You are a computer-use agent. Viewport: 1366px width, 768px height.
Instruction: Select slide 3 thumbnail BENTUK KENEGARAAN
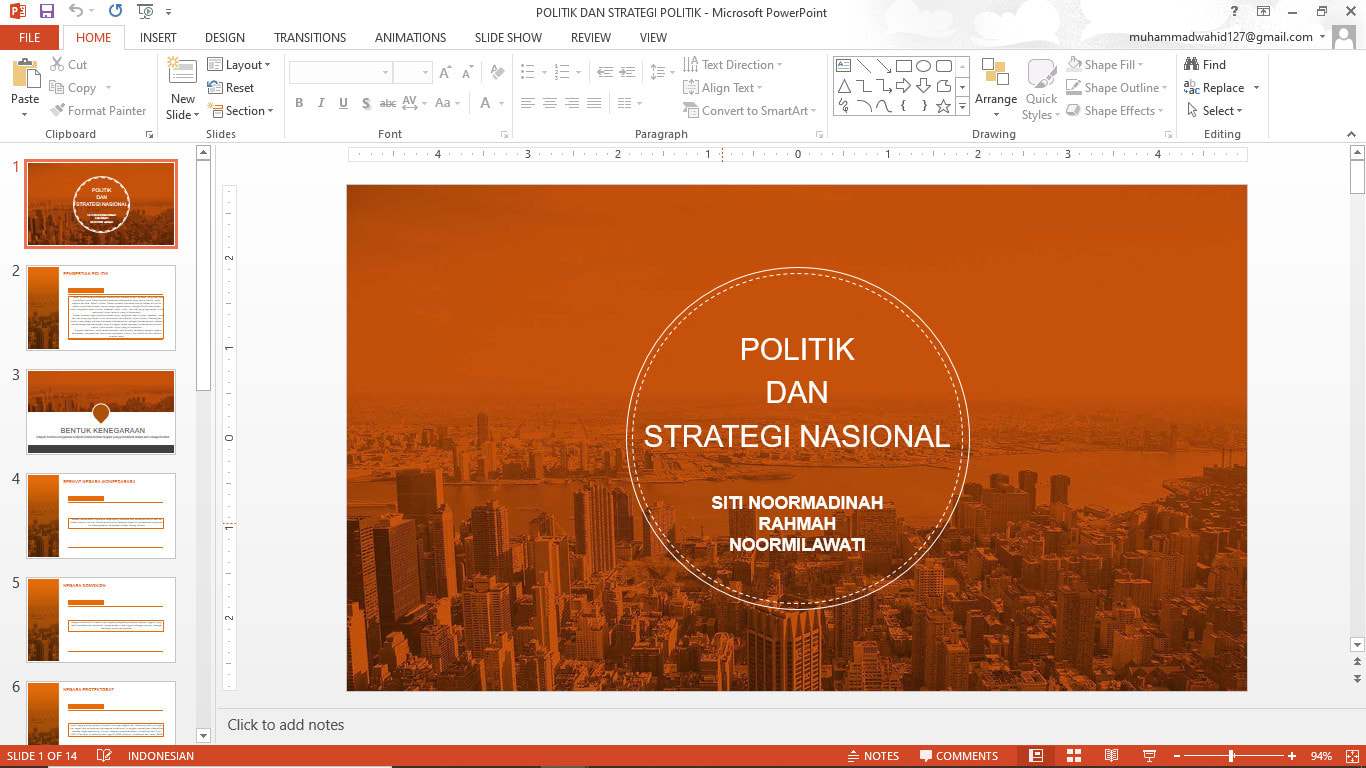[x=101, y=412]
